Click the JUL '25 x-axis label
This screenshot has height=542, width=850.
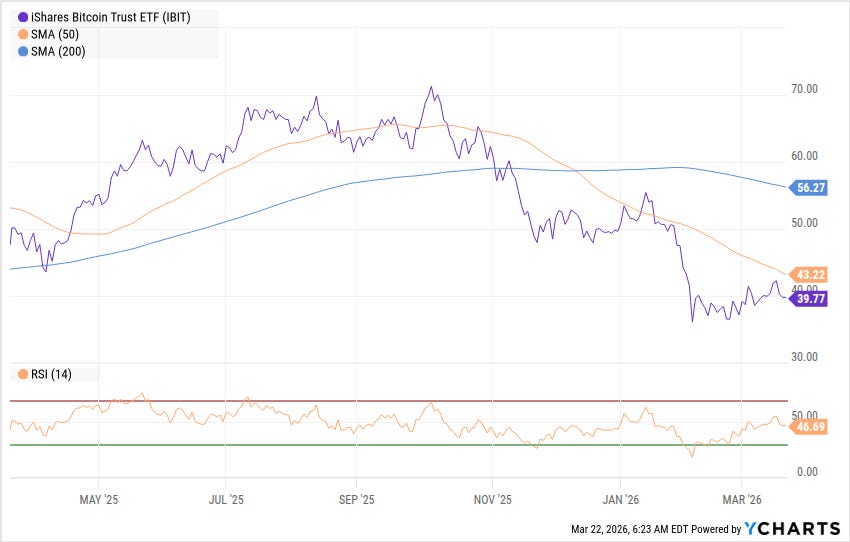point(226,500)
